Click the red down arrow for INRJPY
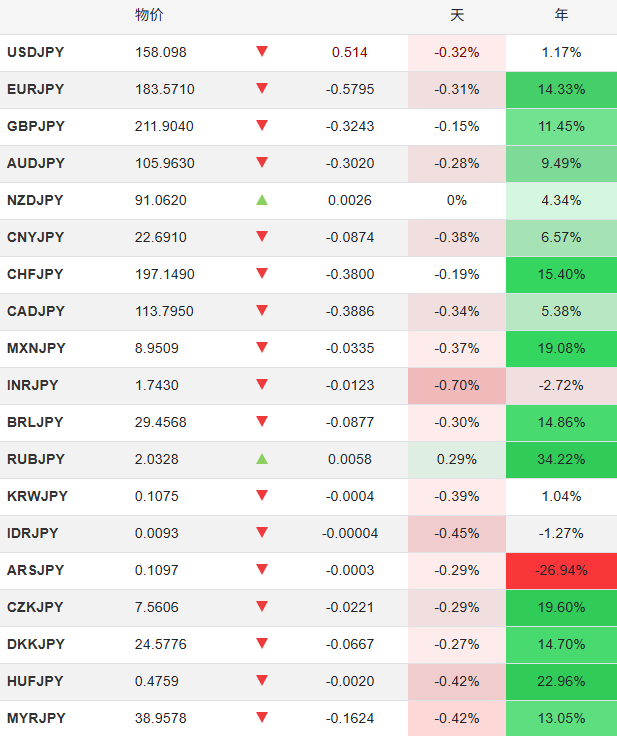This screenshot has height=736, width=617. coord(262,385)
